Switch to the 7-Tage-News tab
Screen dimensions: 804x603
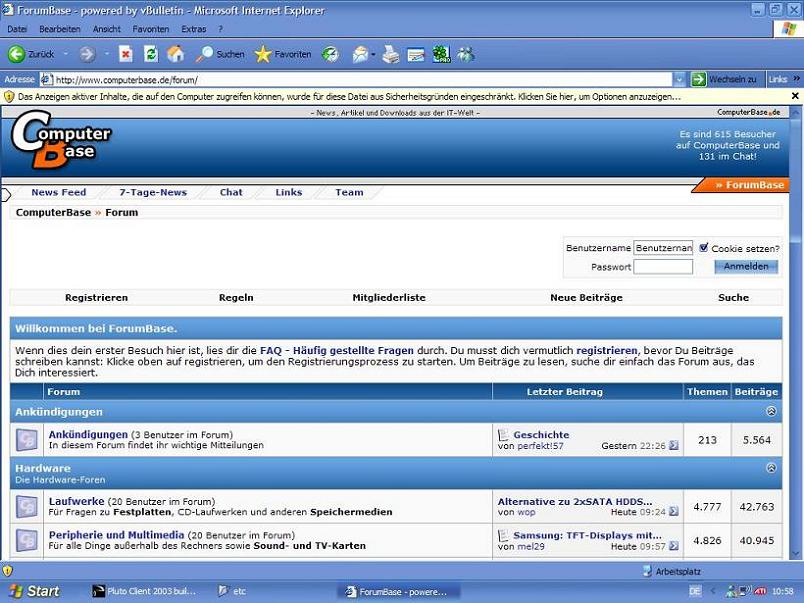[x=153, y=192]
